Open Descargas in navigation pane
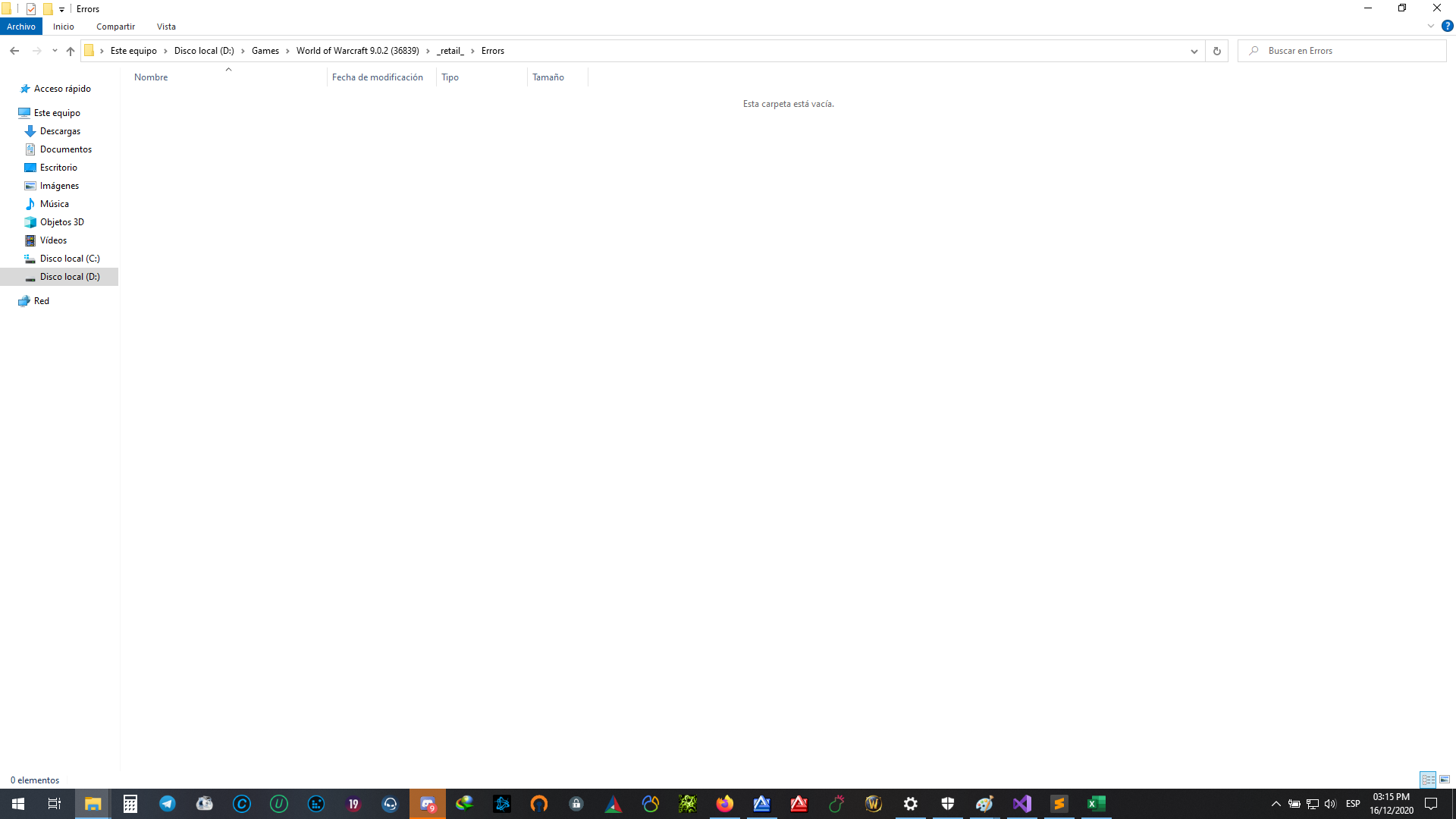 coord(60,131)
